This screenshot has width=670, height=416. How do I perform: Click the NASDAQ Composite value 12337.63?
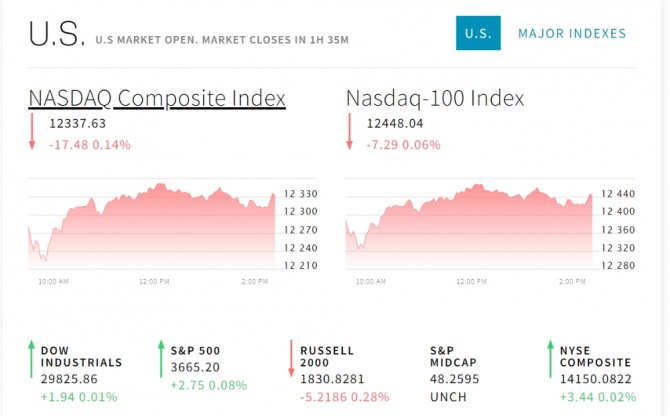point(77,124)
